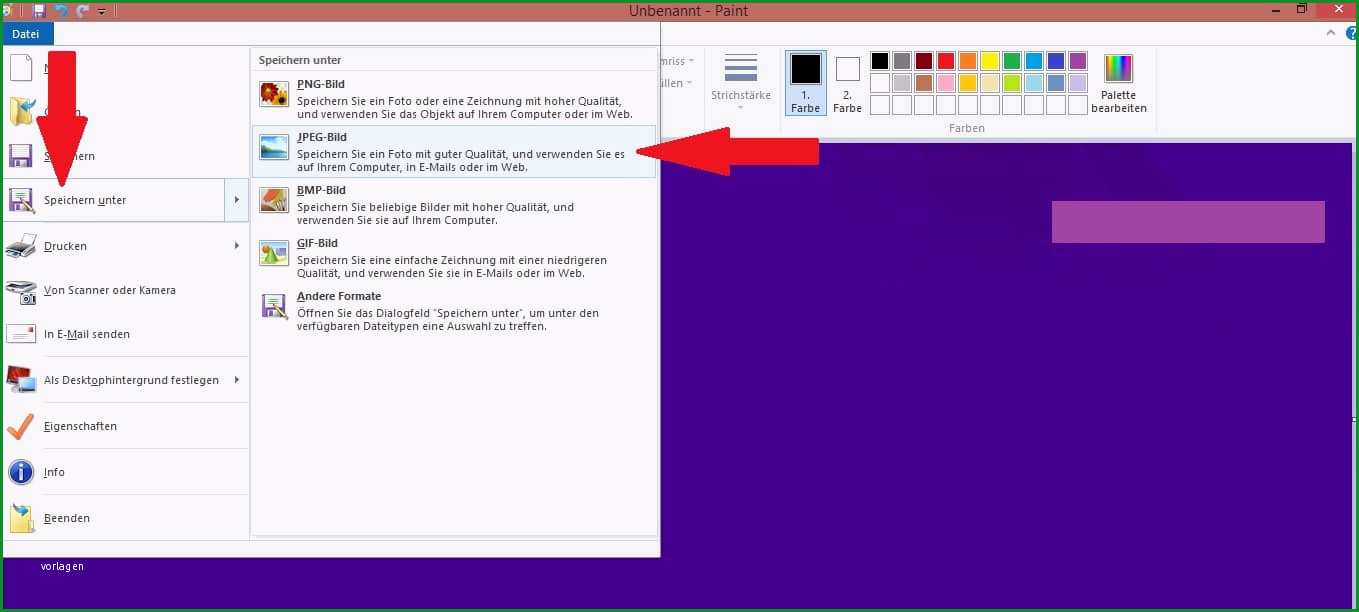Click Beenden to exit Paint
The width and height of the screenshot is (1359, 612).
pos(126,518)
